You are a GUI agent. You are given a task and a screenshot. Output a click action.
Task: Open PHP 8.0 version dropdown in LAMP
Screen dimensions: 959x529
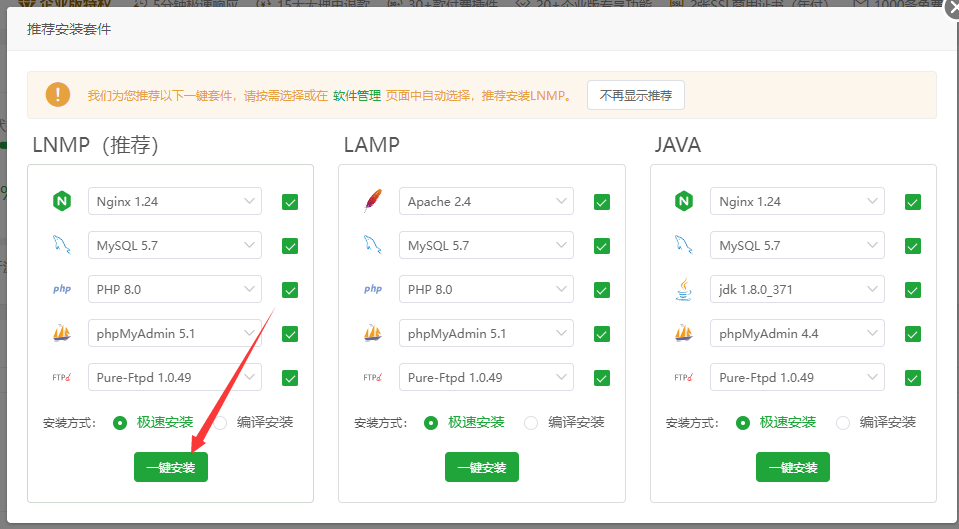tap(486, 289)
